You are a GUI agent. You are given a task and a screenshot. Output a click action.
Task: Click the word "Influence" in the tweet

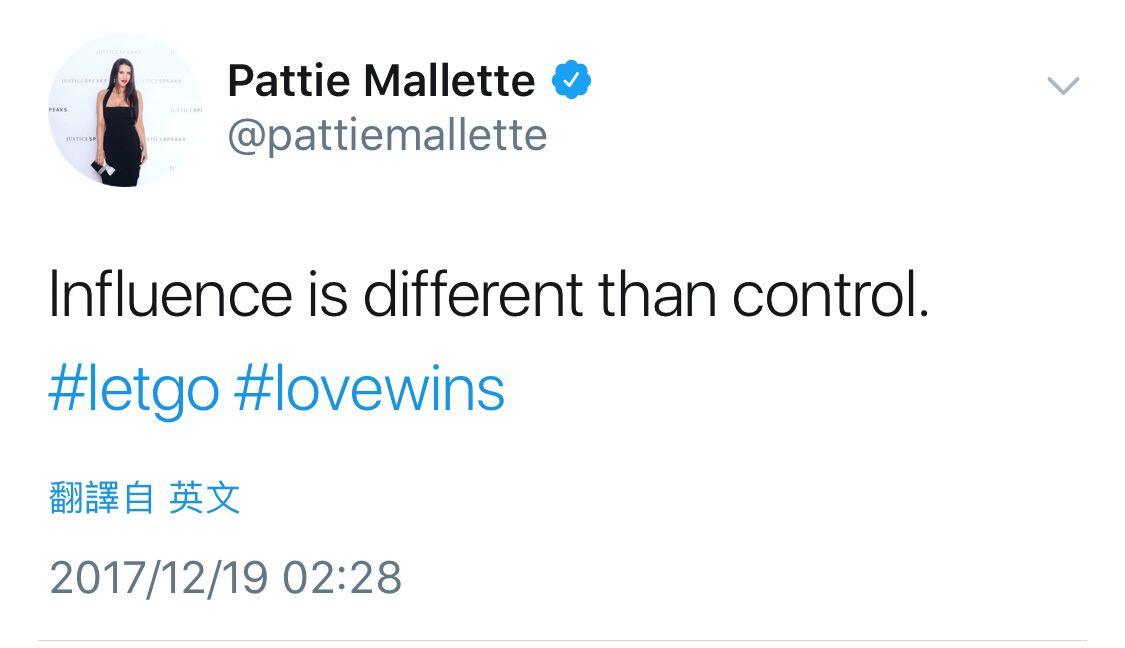(x=170, y=296)
